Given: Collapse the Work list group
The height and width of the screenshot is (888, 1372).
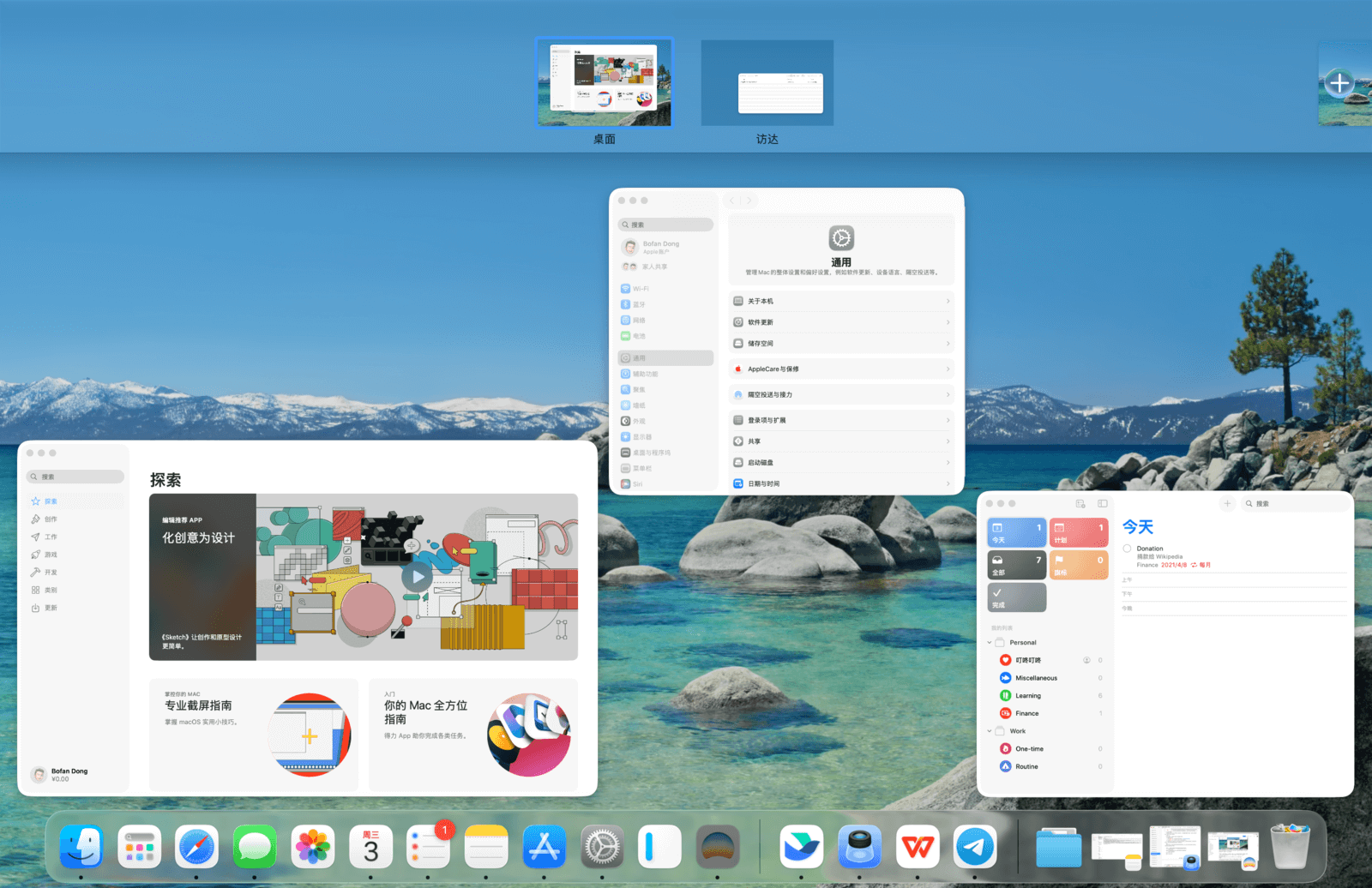Looking at the screenshot, I should click(990, 731).
